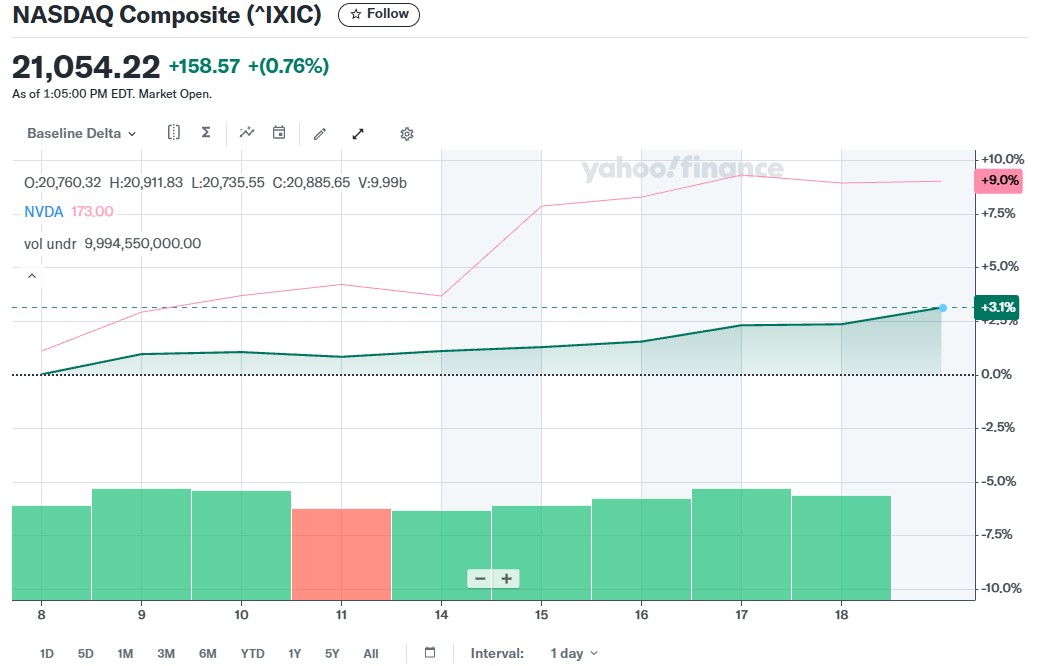
Task: Select the 5Y range
Action: coord(332,653)
